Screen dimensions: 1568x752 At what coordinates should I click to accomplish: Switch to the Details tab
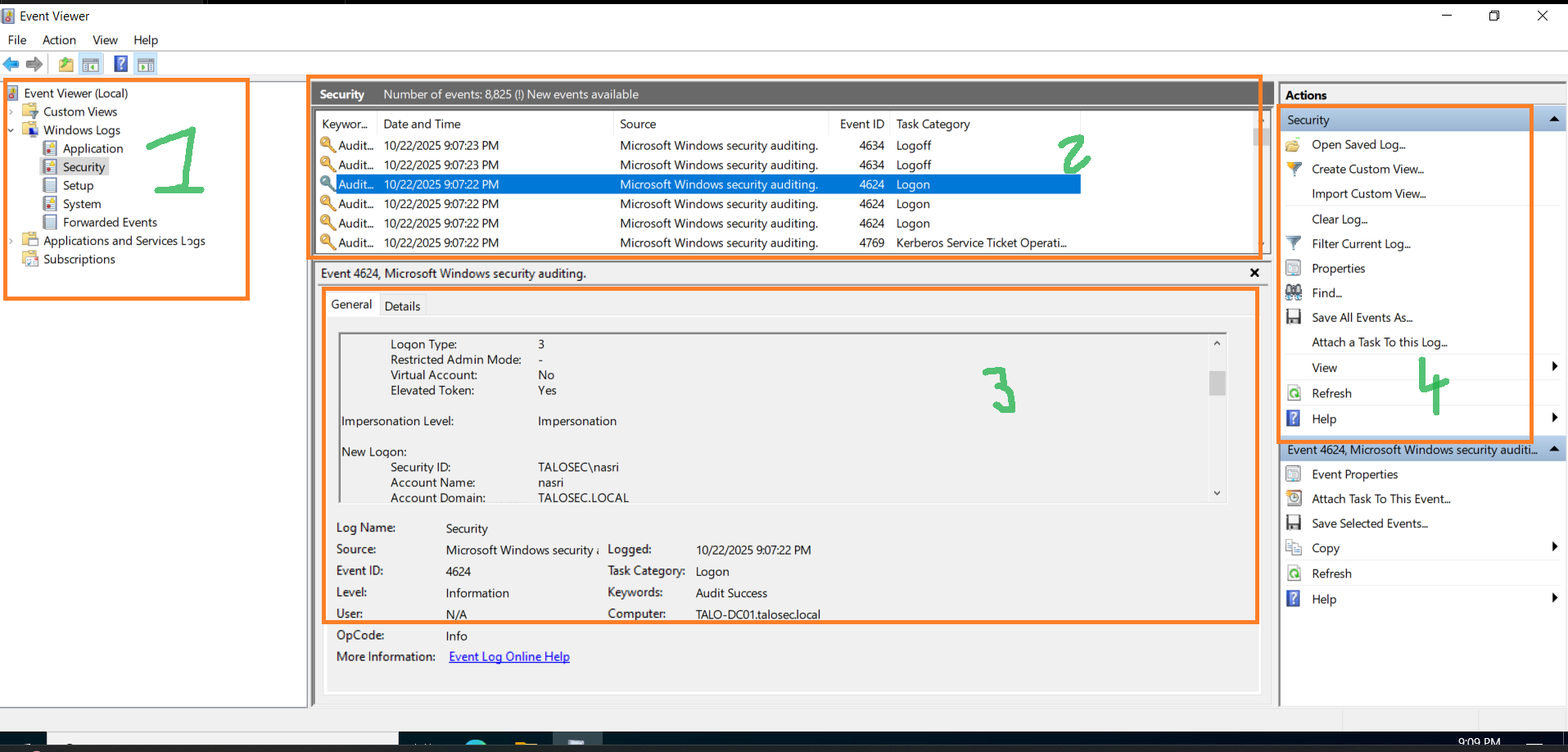[402, 306]
